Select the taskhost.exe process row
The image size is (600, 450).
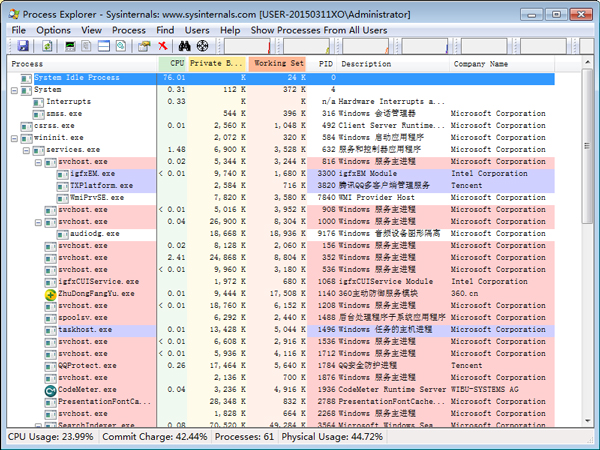tap(281, 330)
